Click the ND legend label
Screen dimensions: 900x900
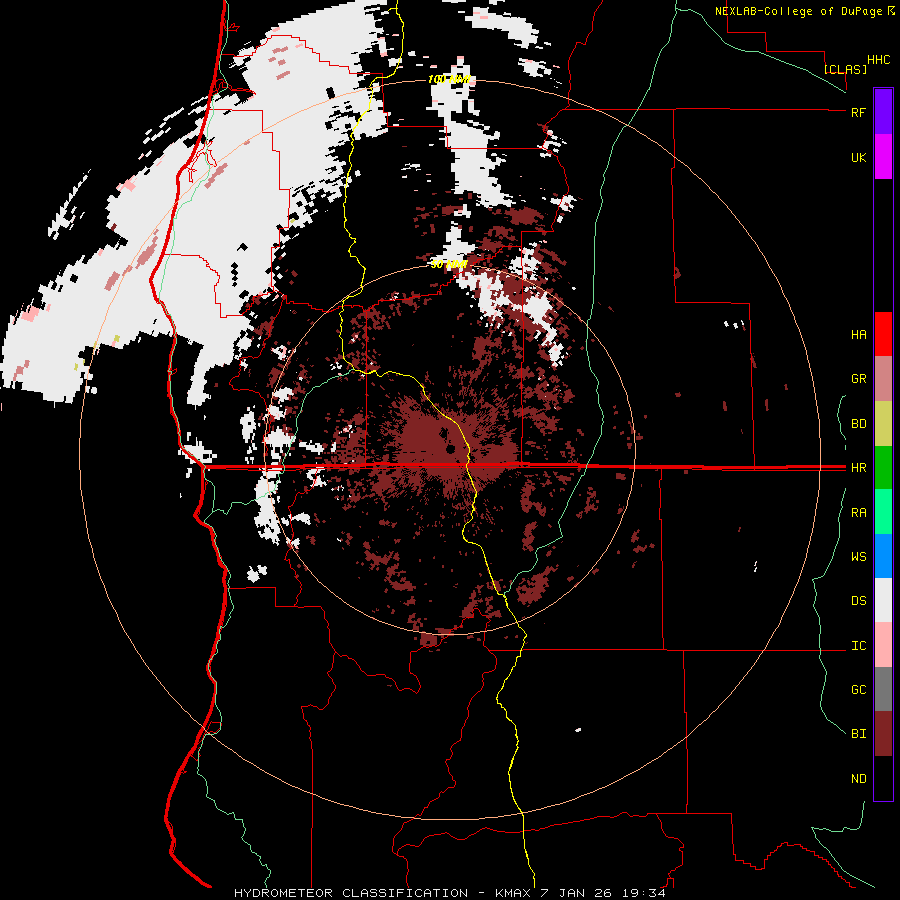(858, 779)
